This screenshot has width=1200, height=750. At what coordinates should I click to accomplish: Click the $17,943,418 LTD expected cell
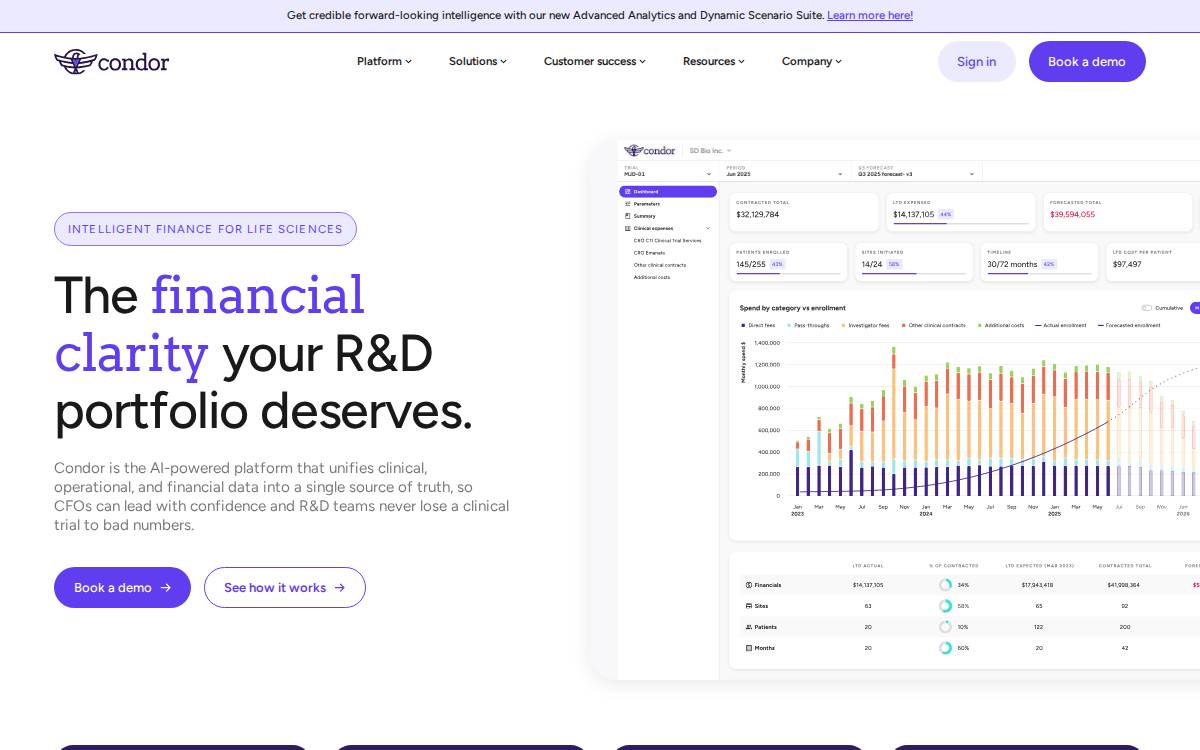(1037, 585)
